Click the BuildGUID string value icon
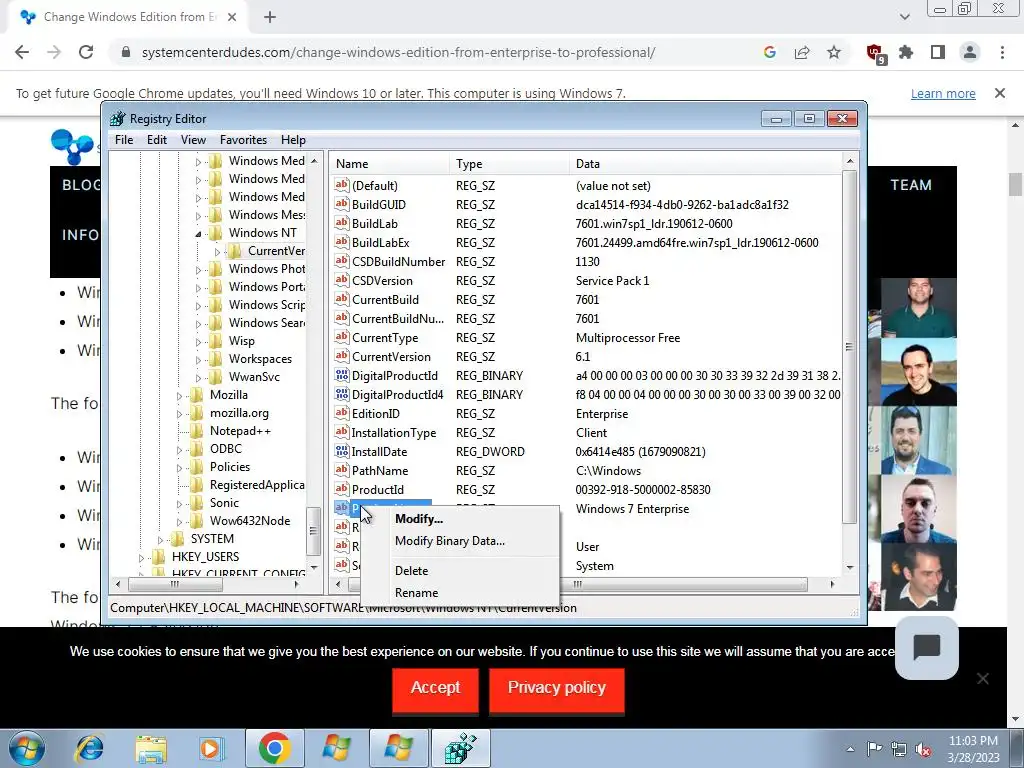 [x=342, y=204]
